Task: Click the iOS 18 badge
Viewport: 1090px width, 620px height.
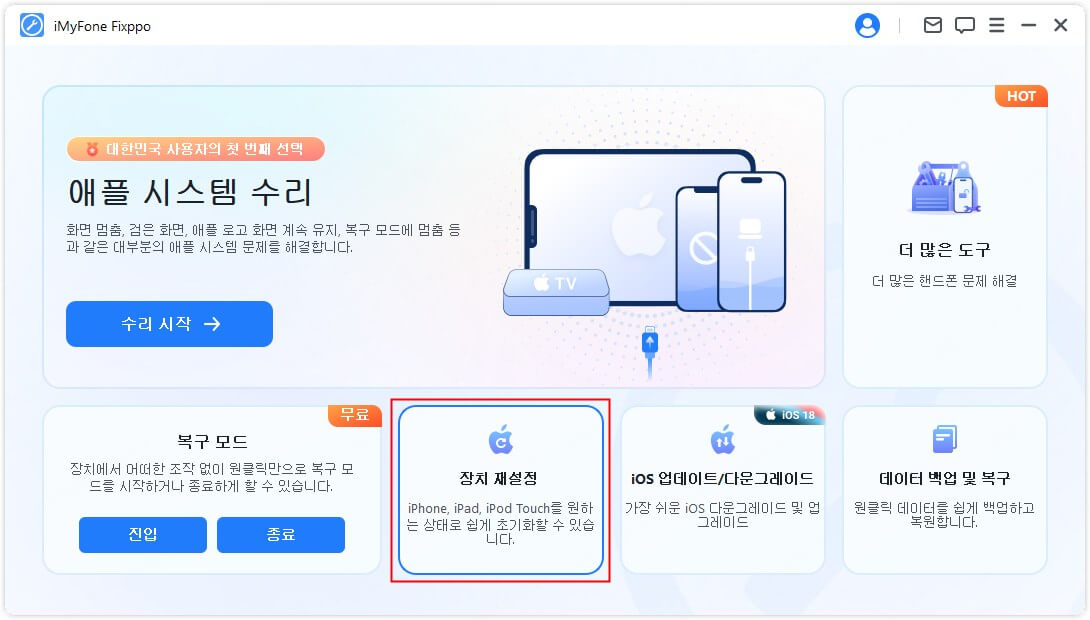Action: (x=790, y=415)
